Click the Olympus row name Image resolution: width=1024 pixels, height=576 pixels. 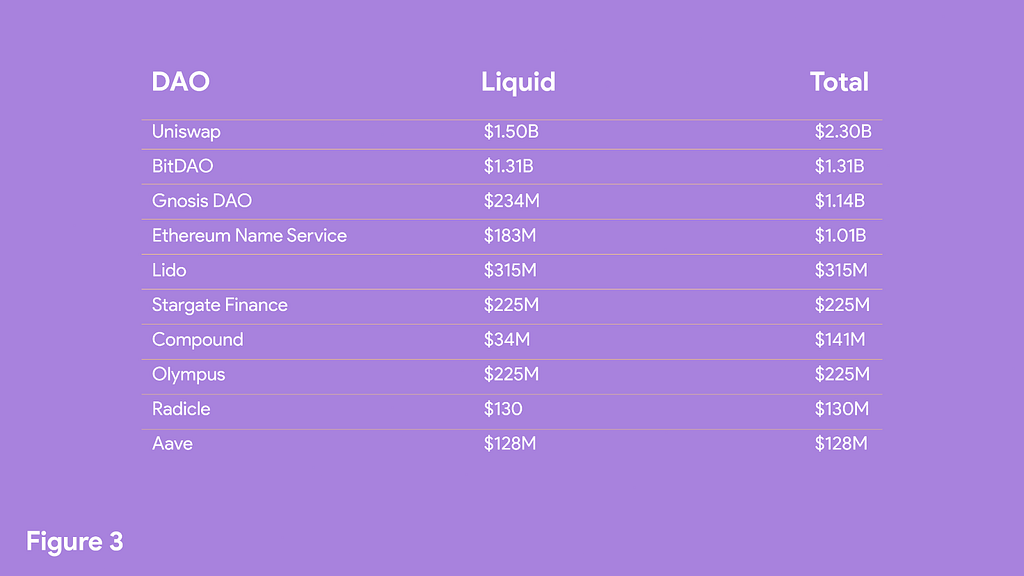pos(188,375)
